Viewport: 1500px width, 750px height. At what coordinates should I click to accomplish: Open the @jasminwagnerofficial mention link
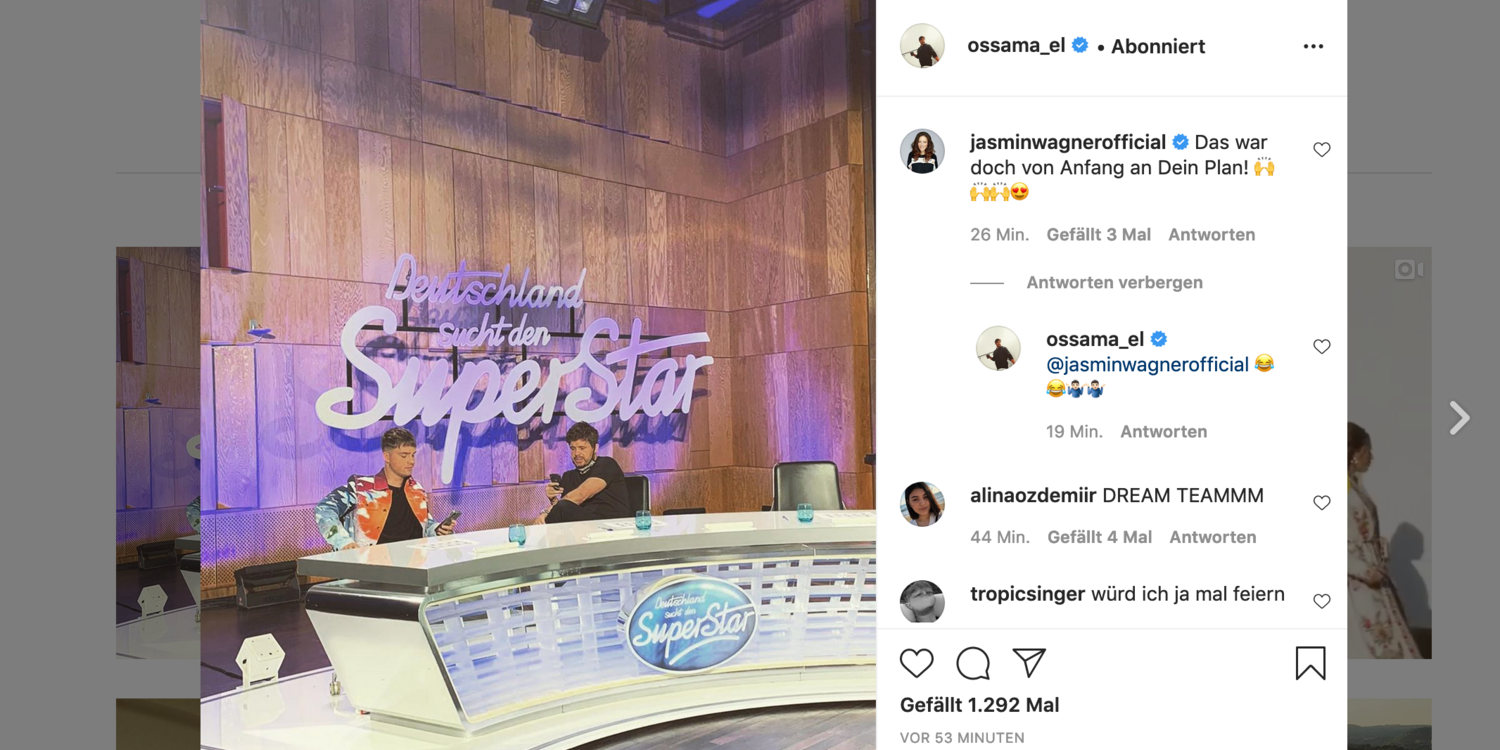(1147, 365)
